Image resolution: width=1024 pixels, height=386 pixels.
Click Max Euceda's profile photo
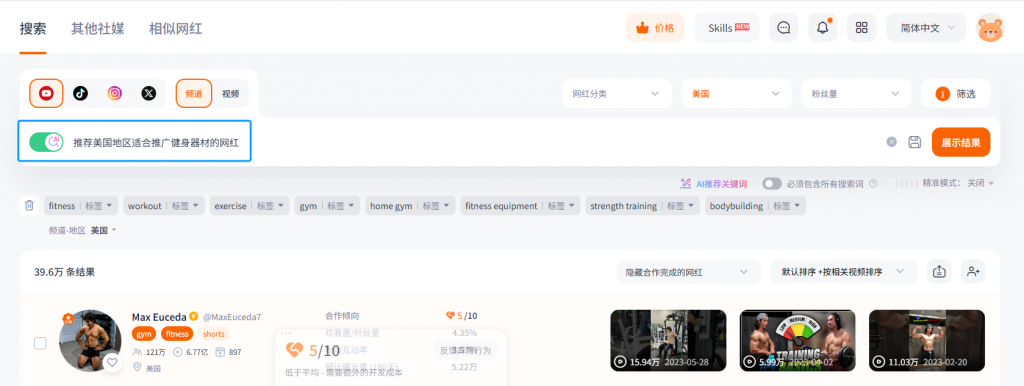click(90, 340)
